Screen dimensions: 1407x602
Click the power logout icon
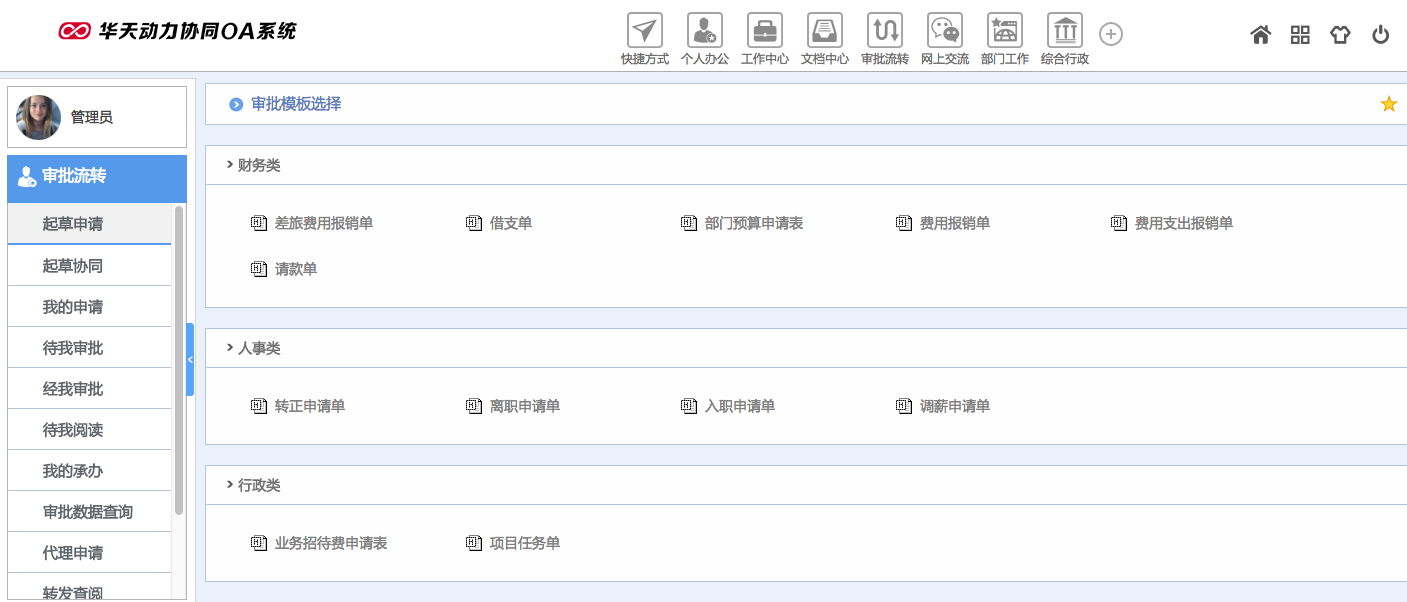pos(1380,35)
